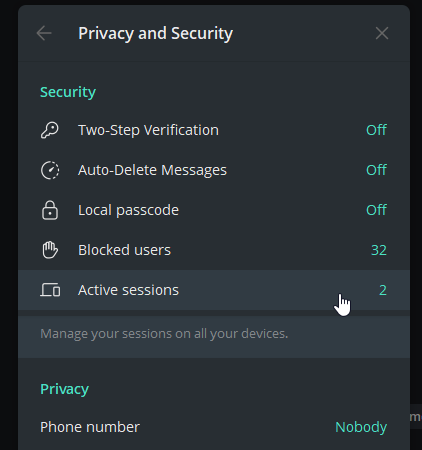The width and height of the screenshot is (422, 450).
Task: Close the Privacy and Security panel
Action: [x=382, y=33]
